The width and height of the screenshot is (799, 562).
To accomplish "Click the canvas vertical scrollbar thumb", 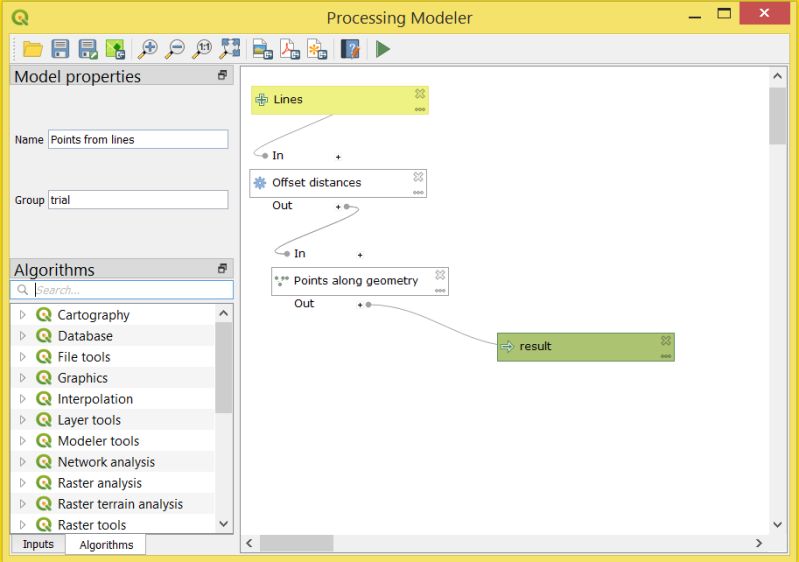I will (x=777, y=116).
